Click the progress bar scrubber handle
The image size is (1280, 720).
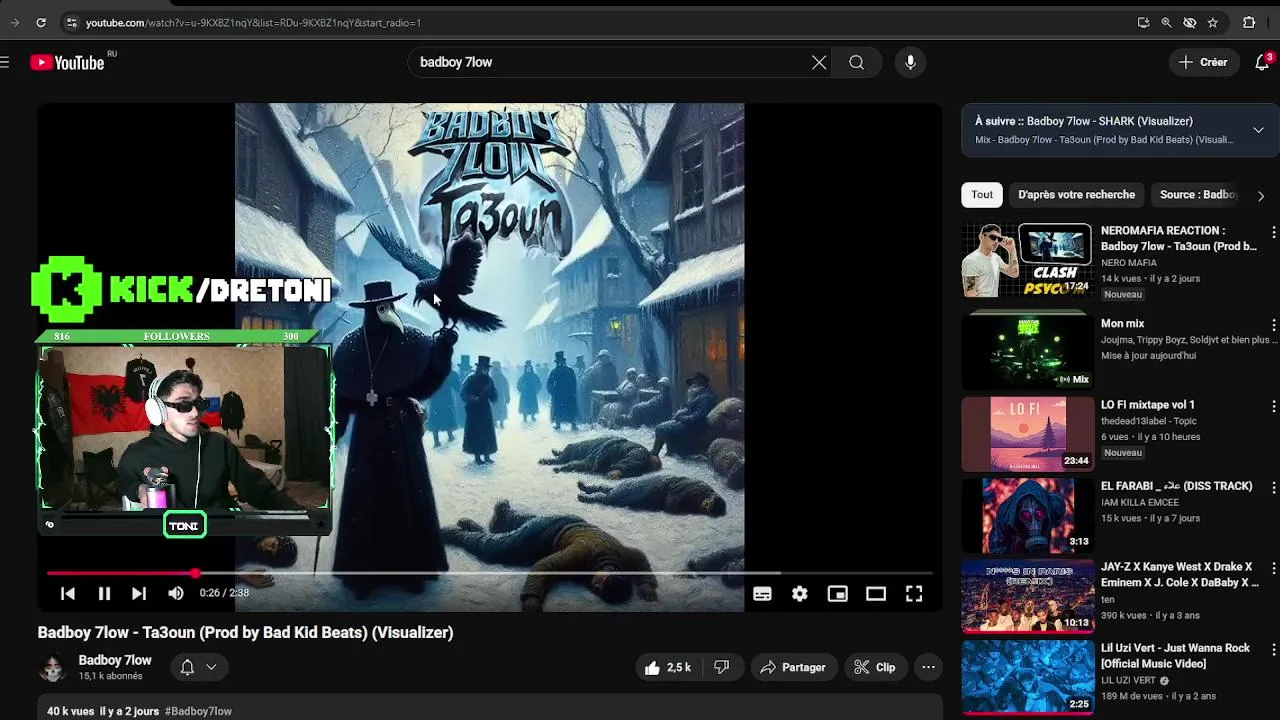pos(195,573)
